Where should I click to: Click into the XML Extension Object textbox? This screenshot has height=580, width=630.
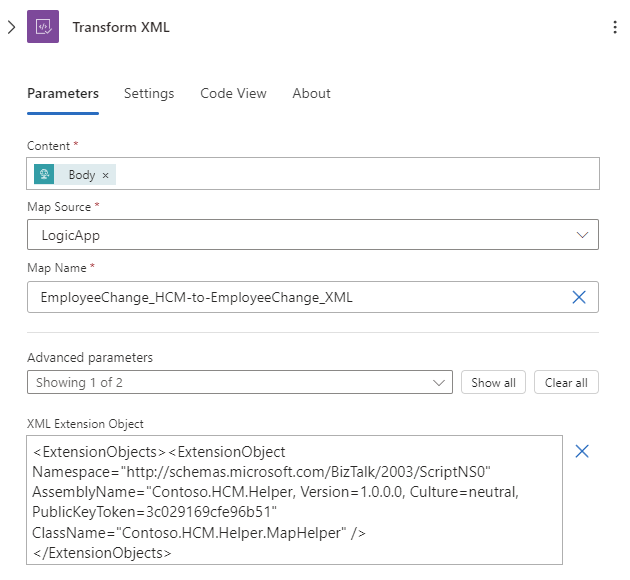(x=294, y=500)
